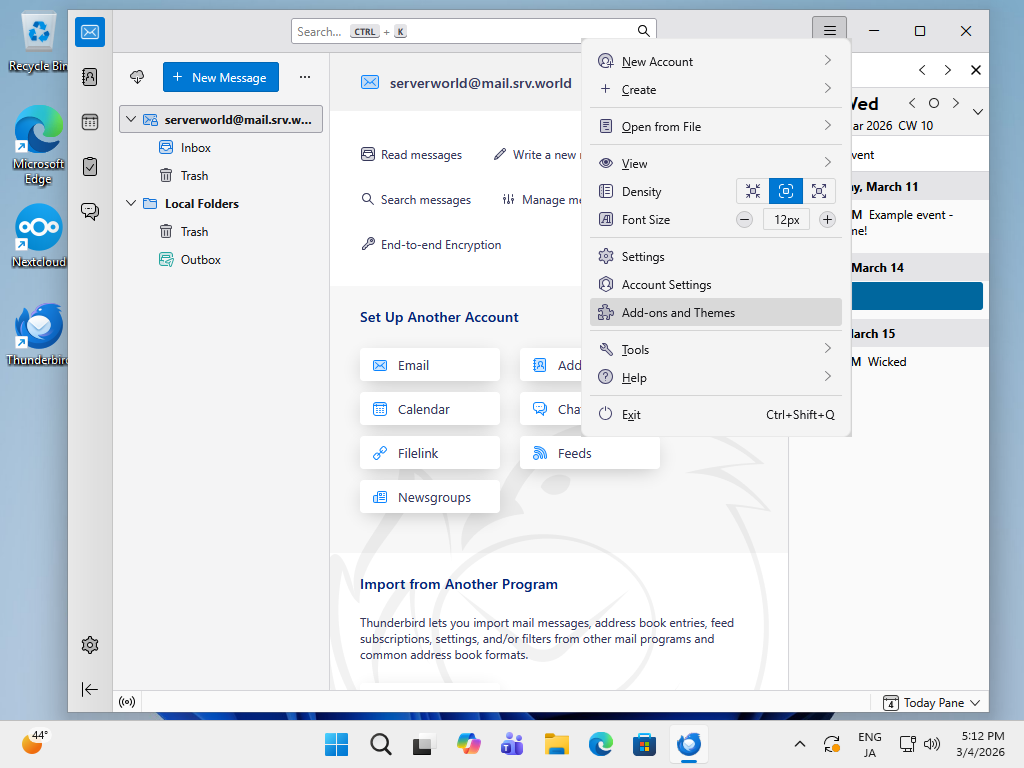
Task: Open Nextcloud desktop shortcut
Action: pyautogui.click(x=39, y=236)
